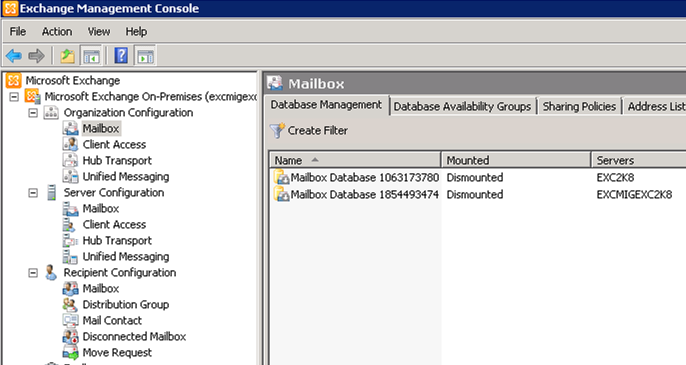This screenshot has height=365, width=686.
Task: Open Help via the question mark icon
Action: pyautogui.click(x=121, y=56)
